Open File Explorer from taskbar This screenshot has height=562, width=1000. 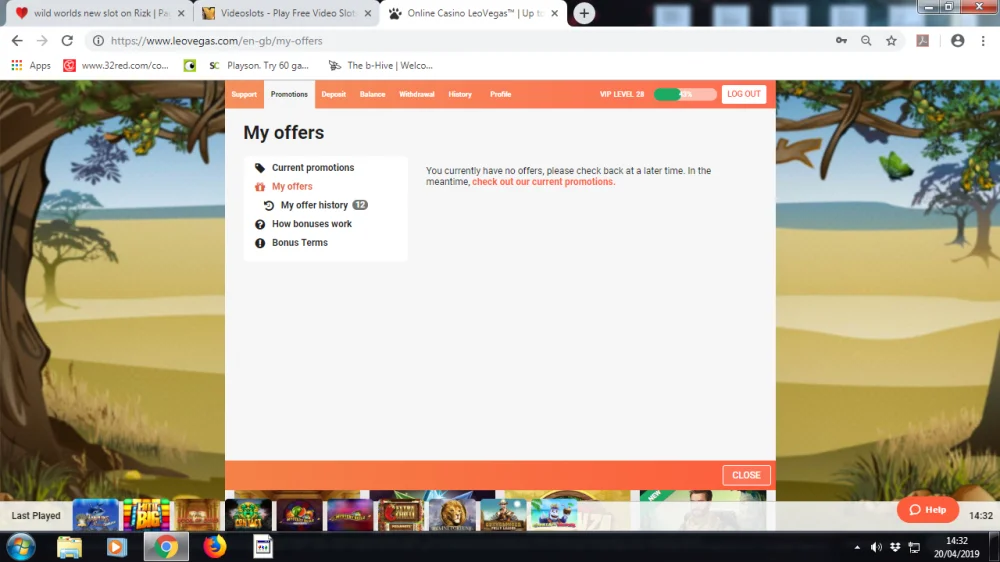pyautogui.click(x=69, y=547)
